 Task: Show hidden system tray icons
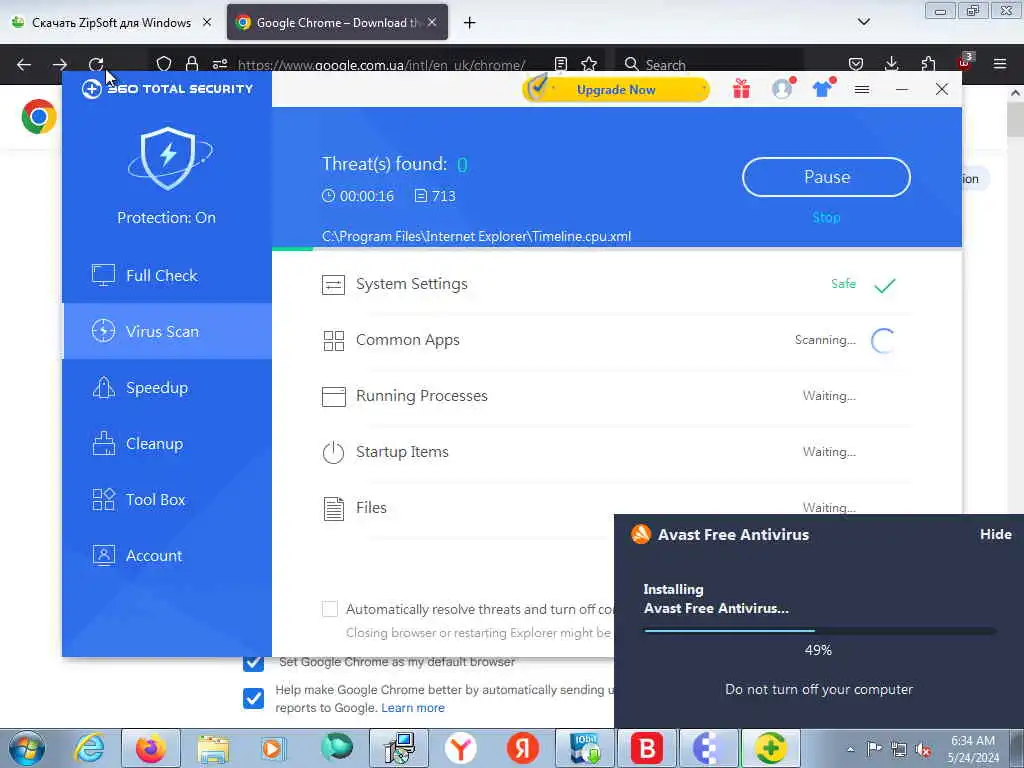coord(850,749)
